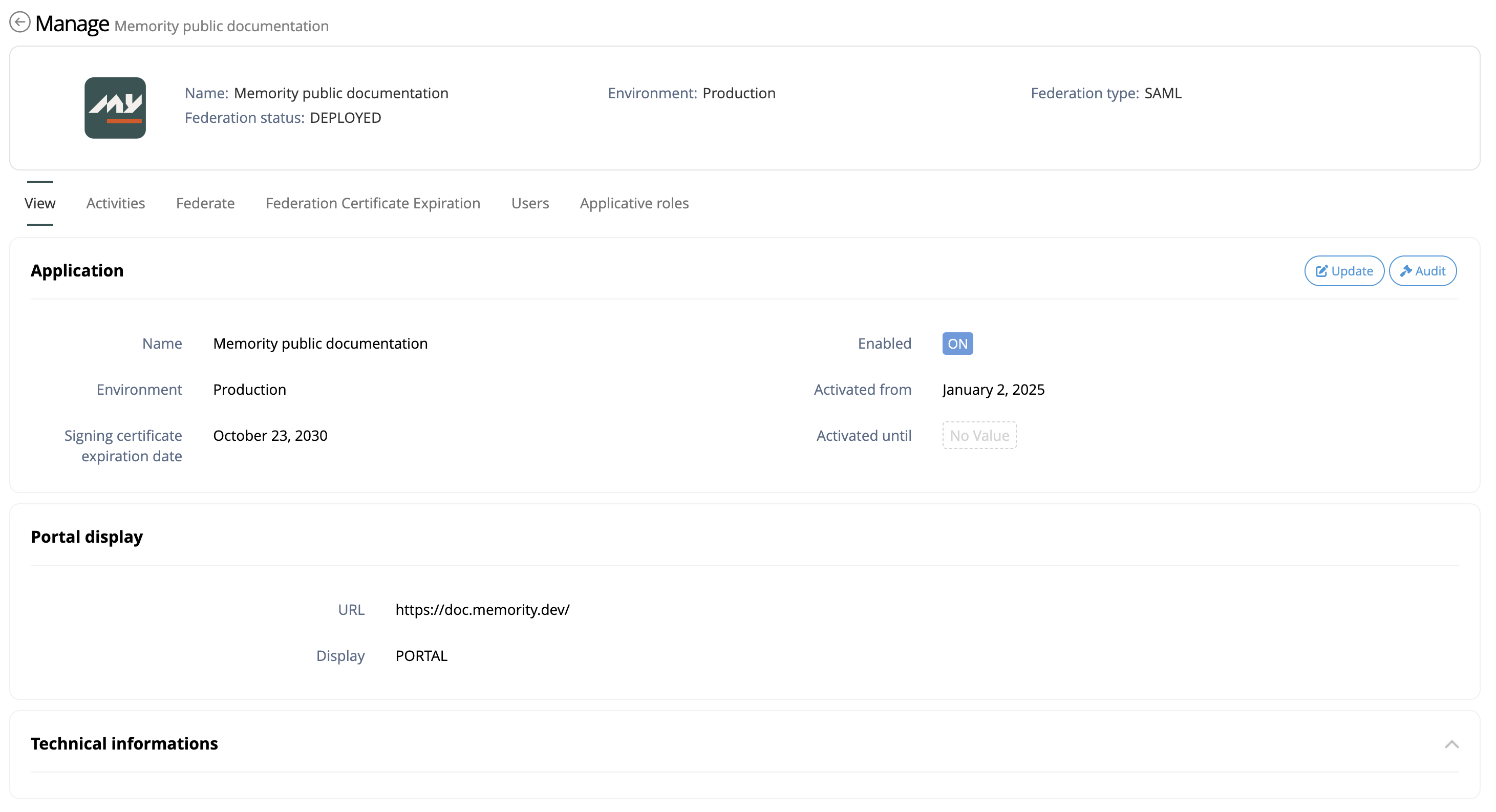Click the Update button
Viewport: 1496px width, 812px height.
[x=1344, y=271]
